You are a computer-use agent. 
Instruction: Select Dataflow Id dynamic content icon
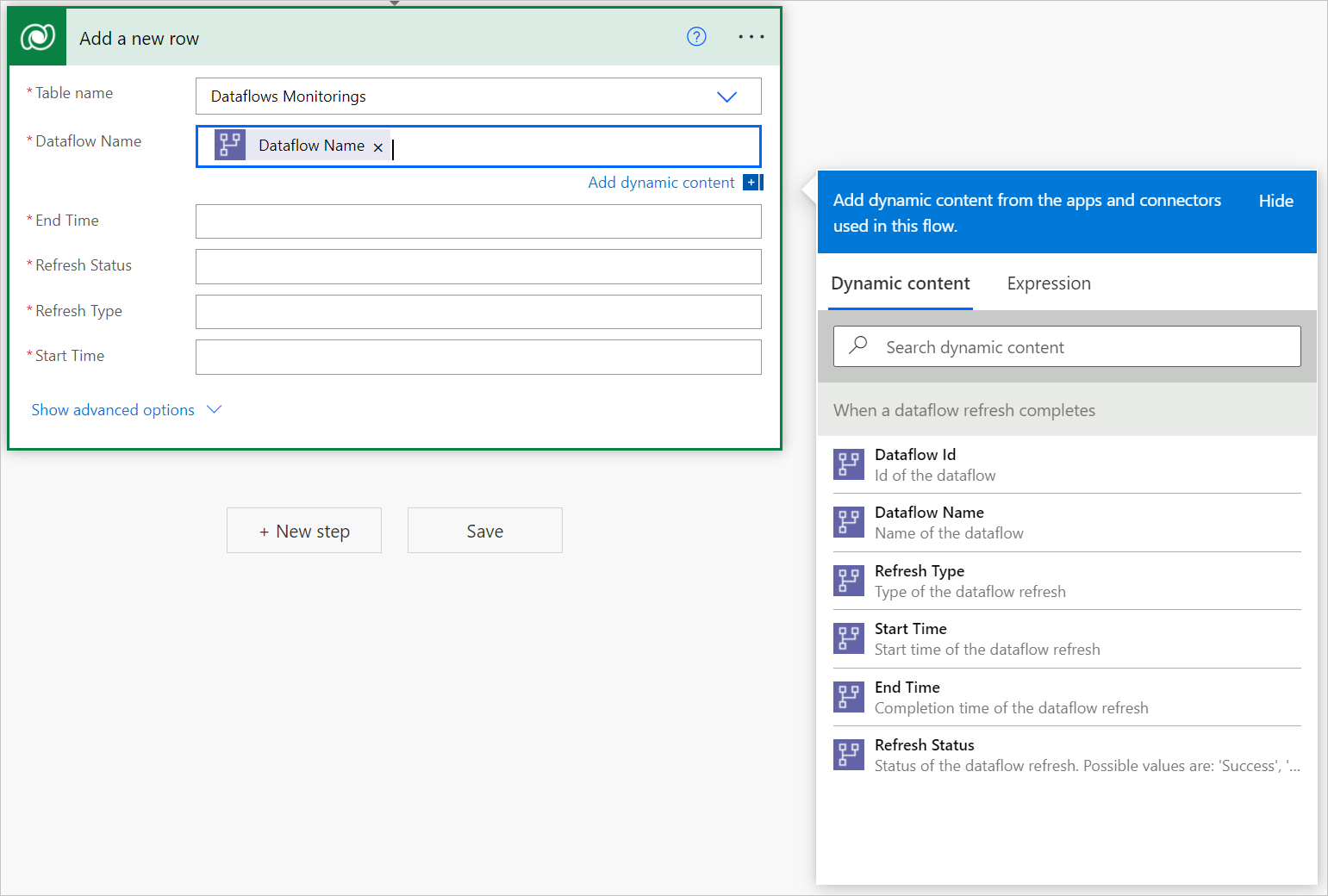[849, 464]
